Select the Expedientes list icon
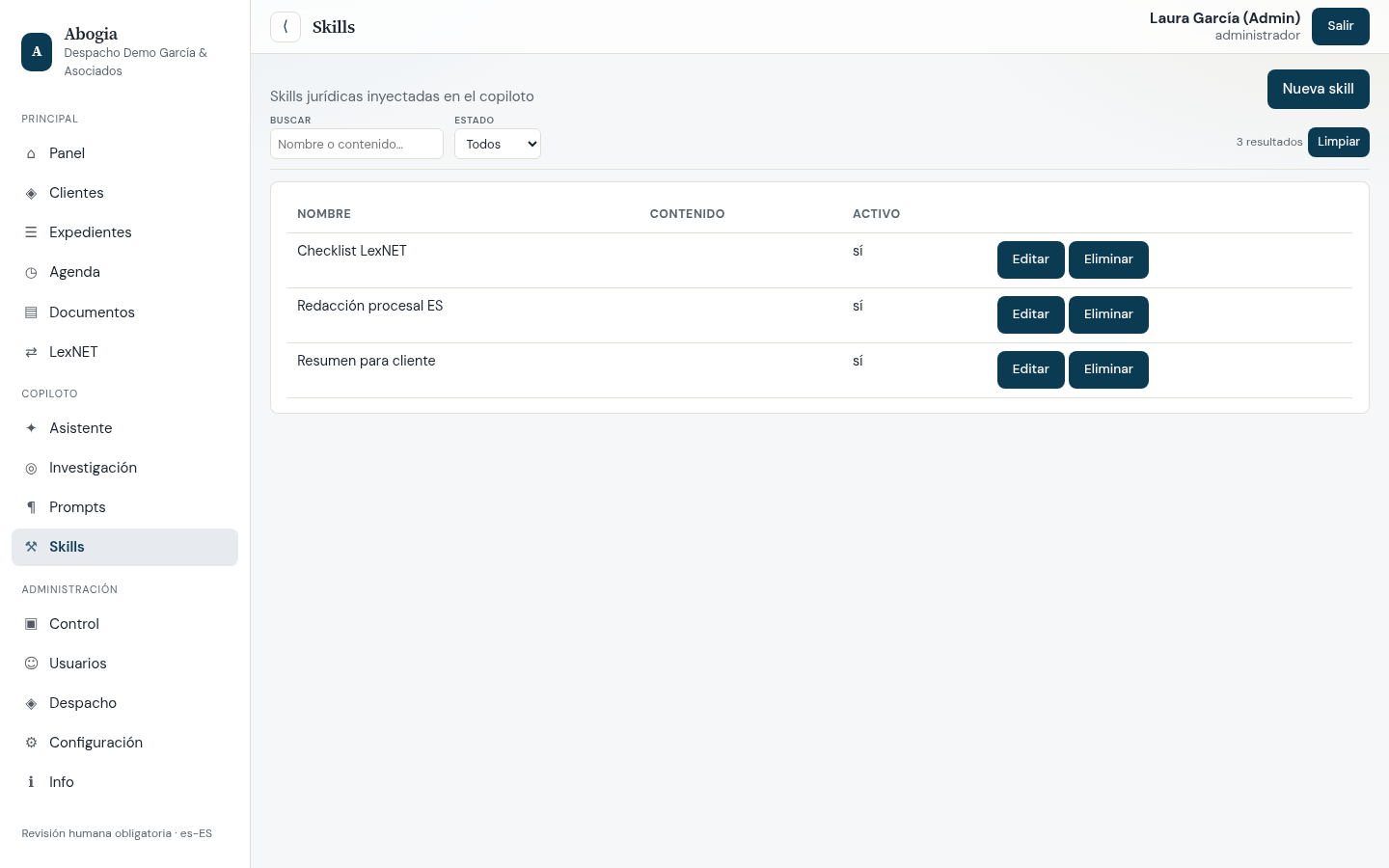1389x868 pixels. point(31,232)
